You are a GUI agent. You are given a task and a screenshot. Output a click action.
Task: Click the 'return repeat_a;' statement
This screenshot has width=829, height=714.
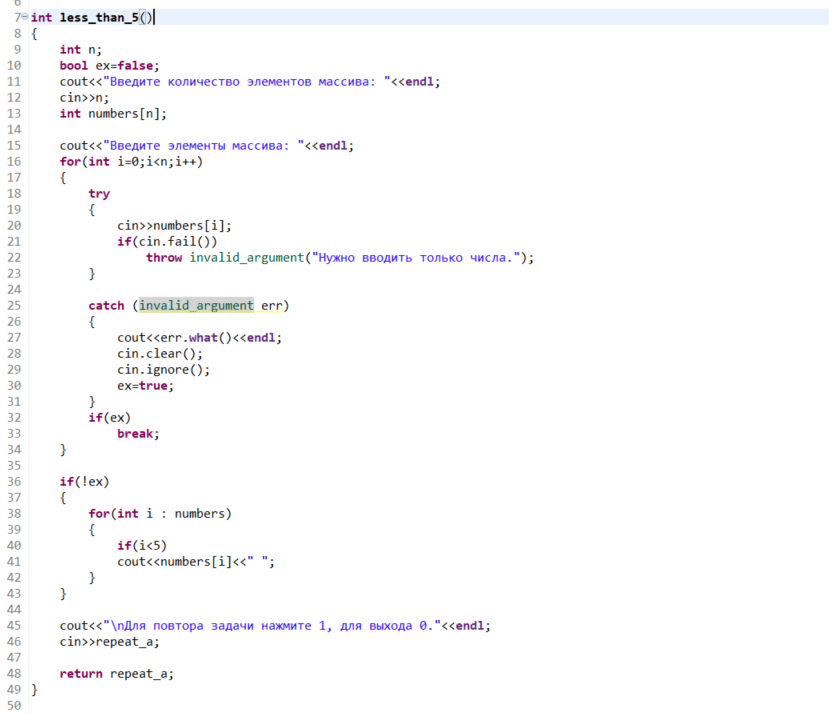point(116,674)
